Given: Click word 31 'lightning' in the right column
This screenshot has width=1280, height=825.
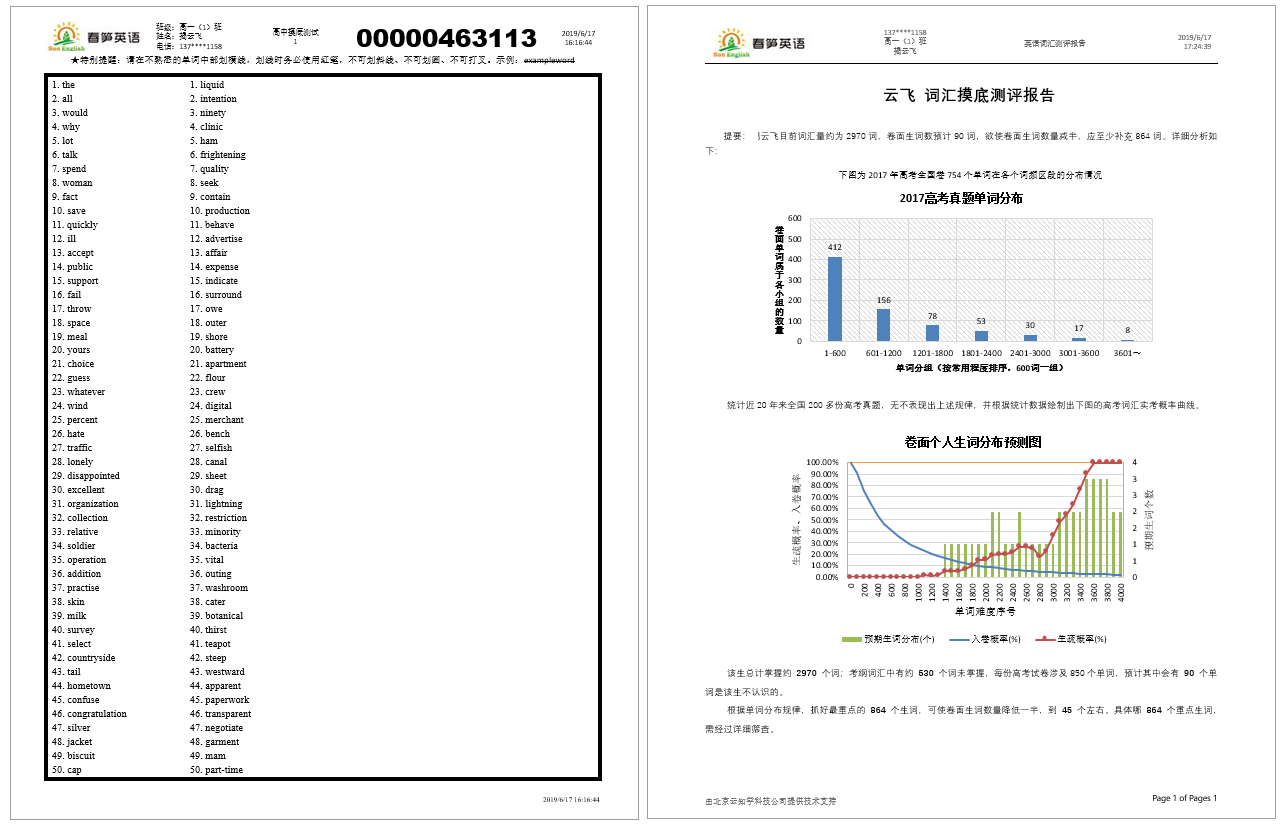Looking at the screenshot, I should point(216,504).
